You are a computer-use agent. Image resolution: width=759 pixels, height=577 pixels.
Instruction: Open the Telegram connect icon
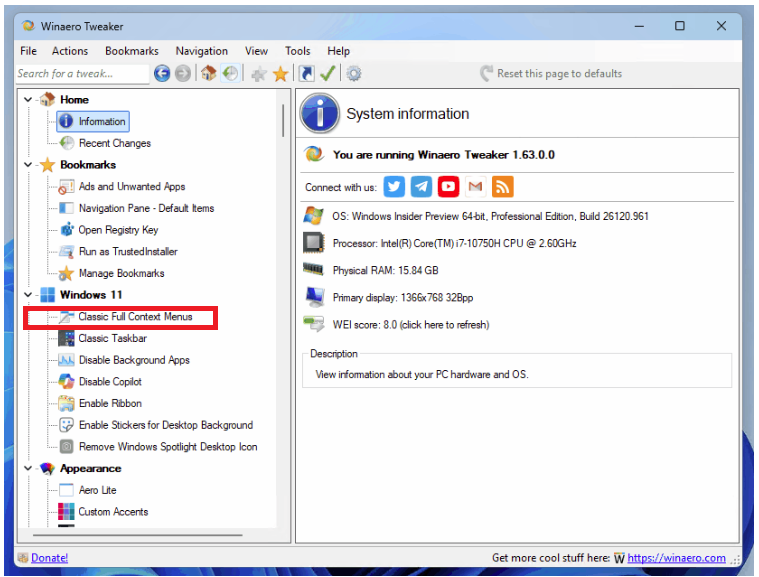tap(422, 187)
